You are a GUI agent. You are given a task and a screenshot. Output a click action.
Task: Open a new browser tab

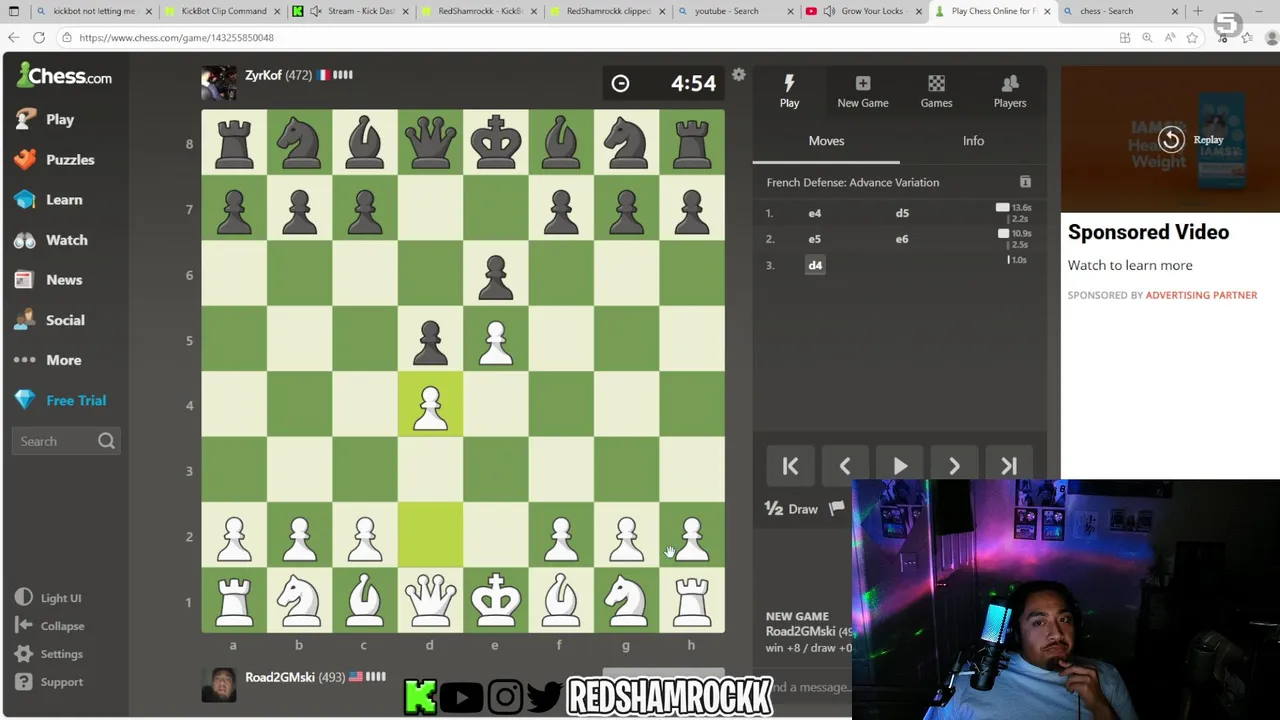pyautogui.click(x=1198, y=11)
